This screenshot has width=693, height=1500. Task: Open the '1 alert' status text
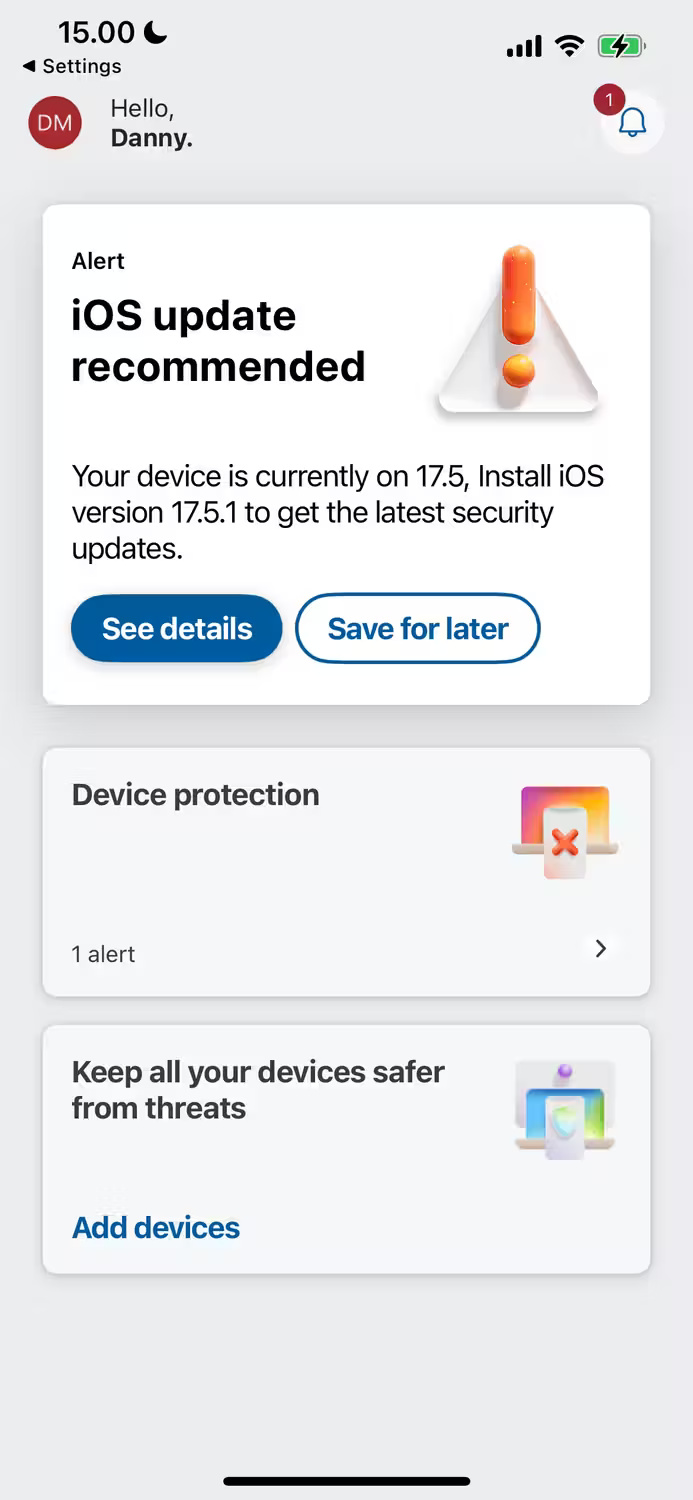click(x=103, y=954)
